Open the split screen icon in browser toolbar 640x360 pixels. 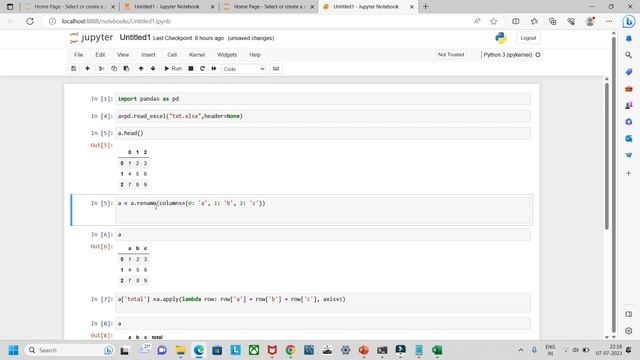[x=516, y=21]
